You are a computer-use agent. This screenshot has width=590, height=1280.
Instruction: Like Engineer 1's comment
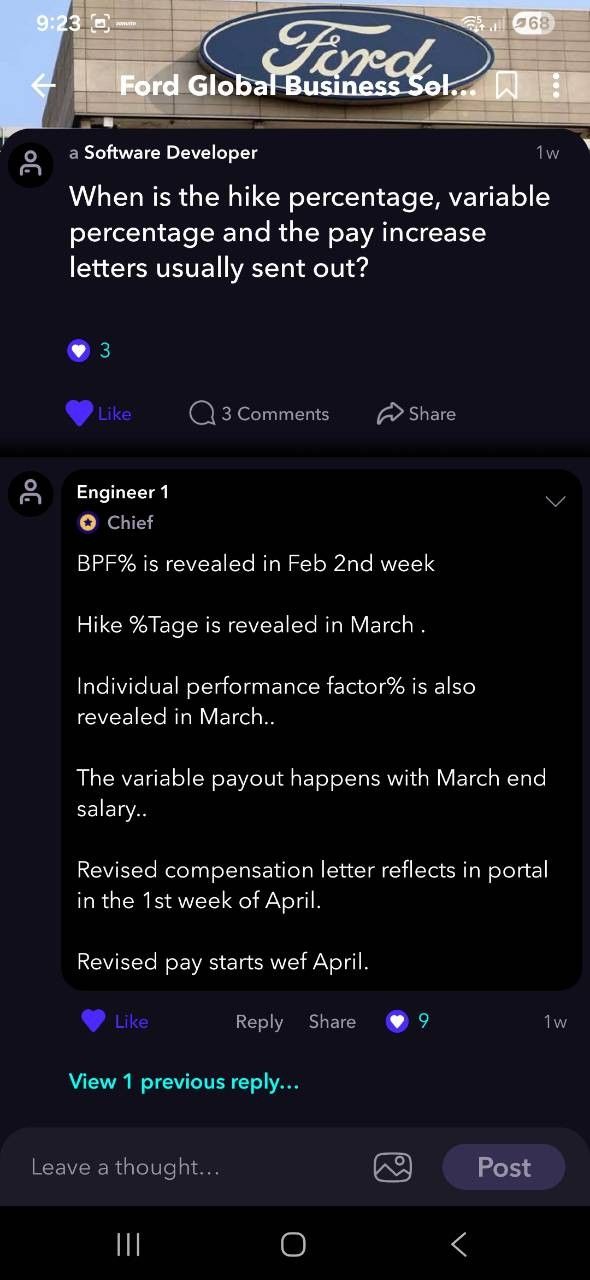click(115, 1021)
